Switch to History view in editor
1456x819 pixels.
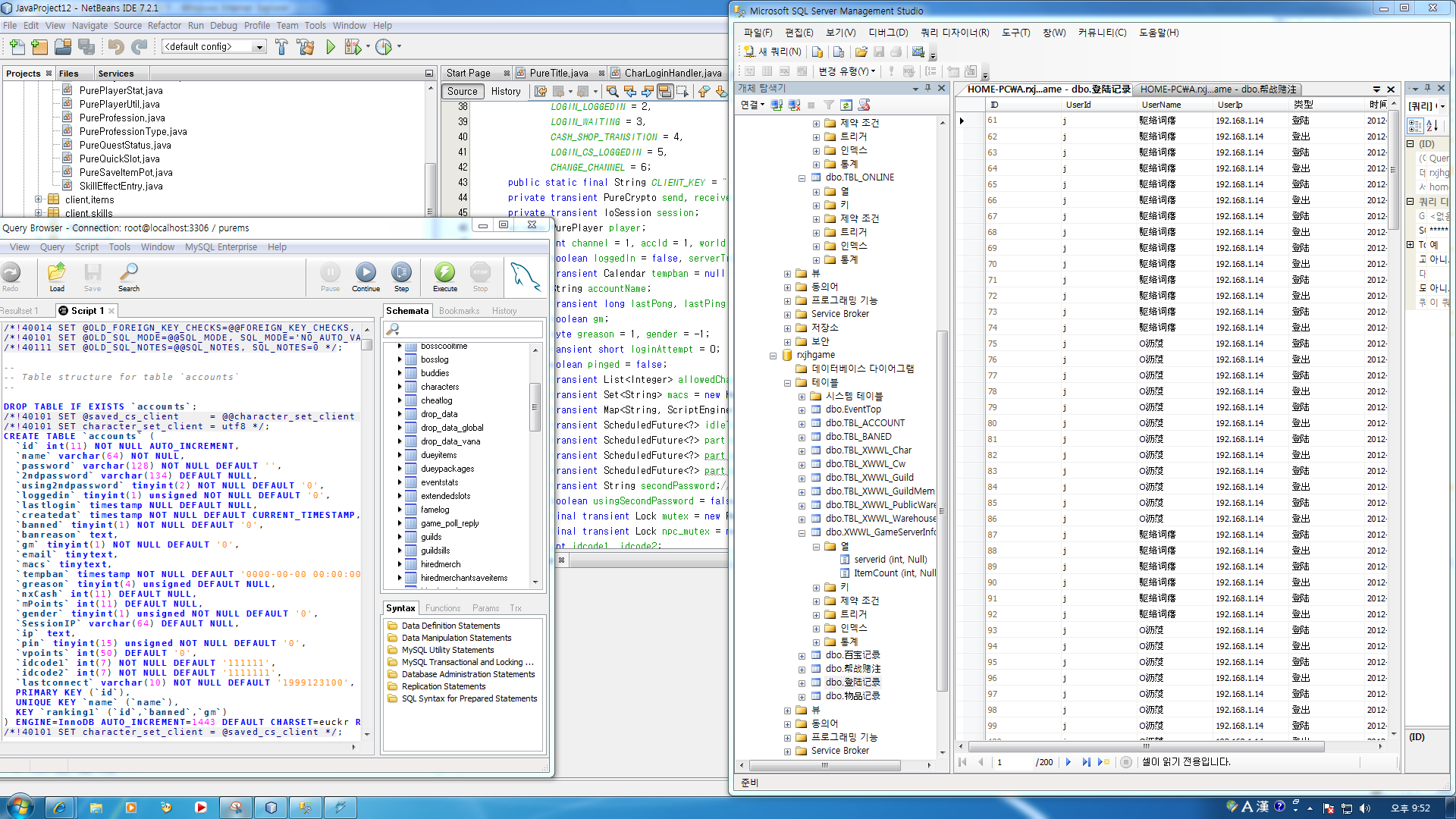click(x=506, y=92)
